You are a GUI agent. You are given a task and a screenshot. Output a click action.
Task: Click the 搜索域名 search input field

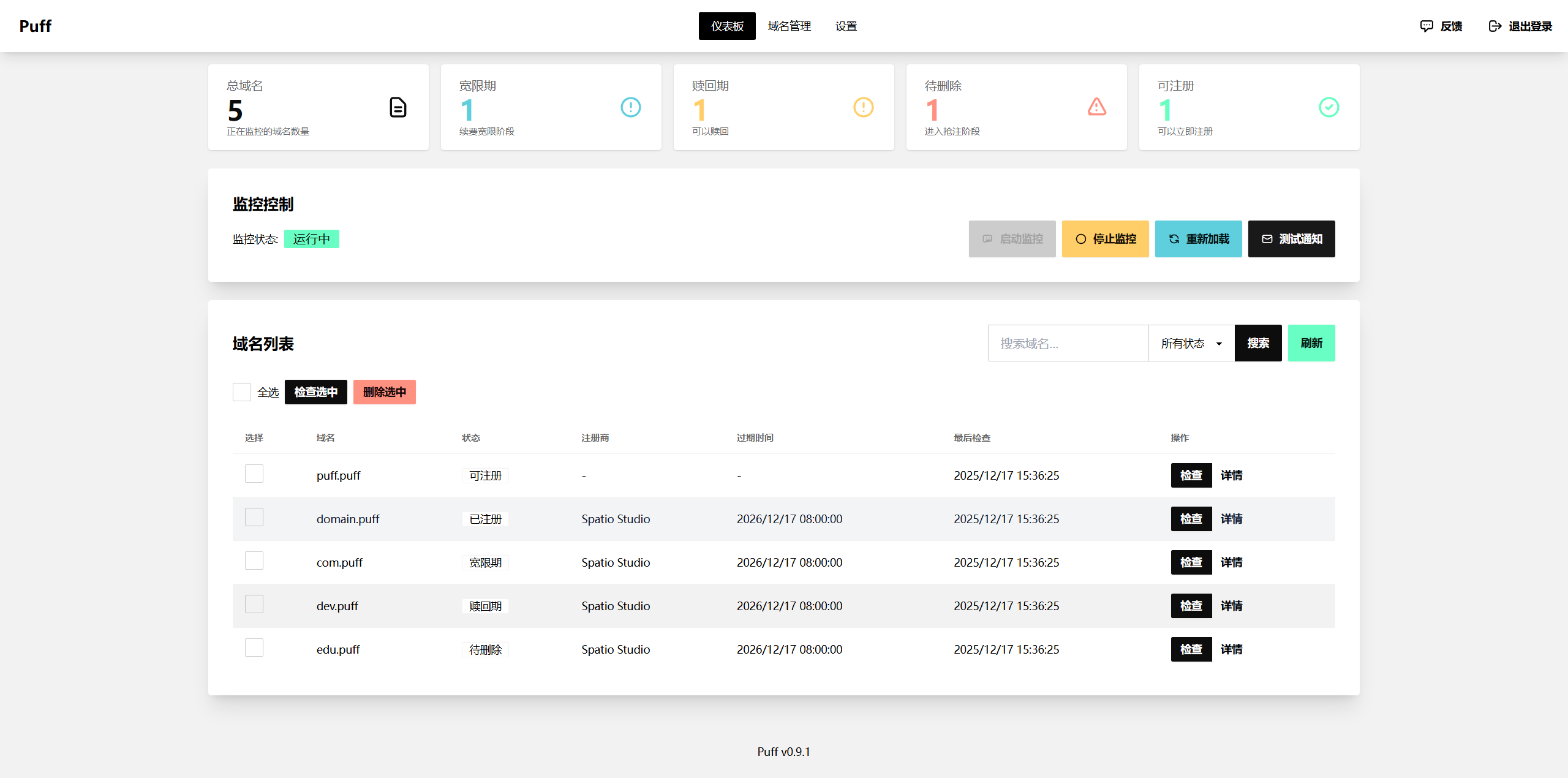1068,343
